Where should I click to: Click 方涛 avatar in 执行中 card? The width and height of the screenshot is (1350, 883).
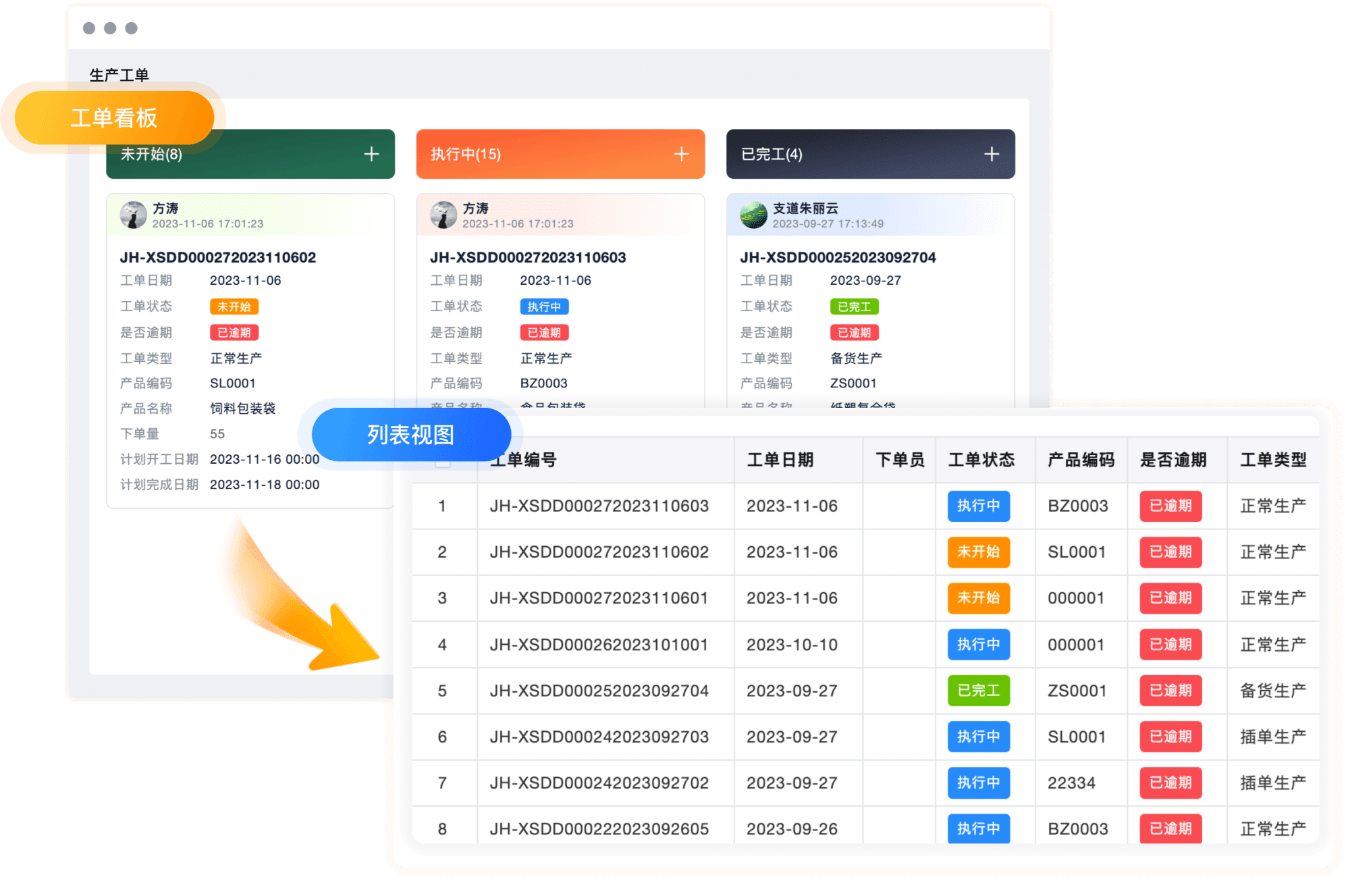[x=444, y=215]
